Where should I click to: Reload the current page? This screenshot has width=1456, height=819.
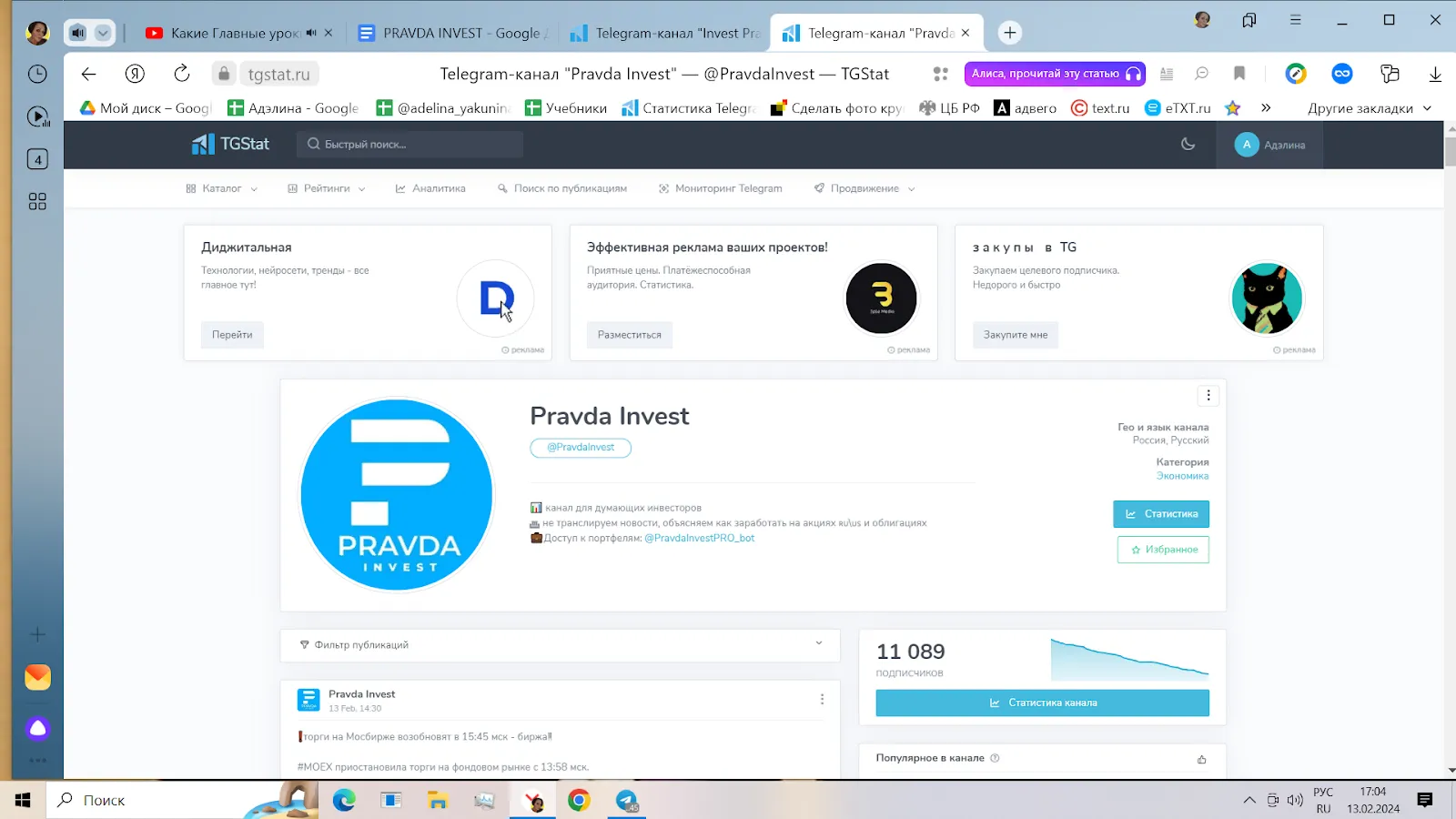point(182,74)
